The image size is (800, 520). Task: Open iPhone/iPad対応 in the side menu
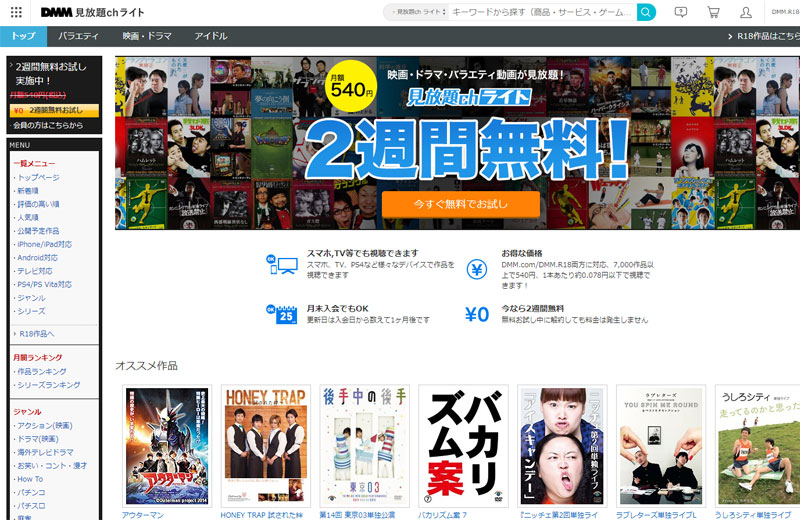tap(44, 244)
